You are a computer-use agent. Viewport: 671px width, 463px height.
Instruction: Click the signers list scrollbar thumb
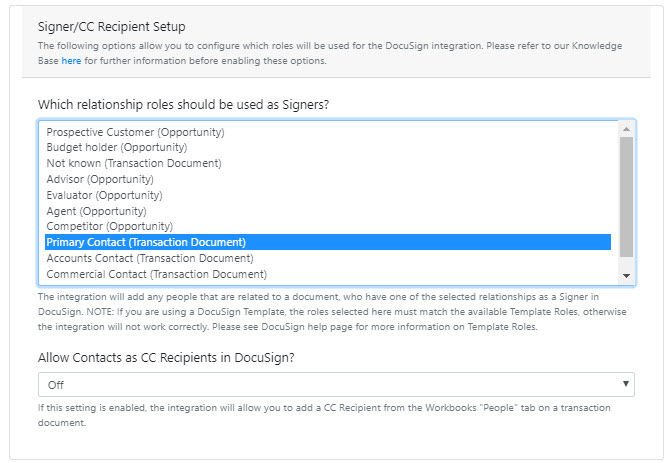tap(626, 197)
